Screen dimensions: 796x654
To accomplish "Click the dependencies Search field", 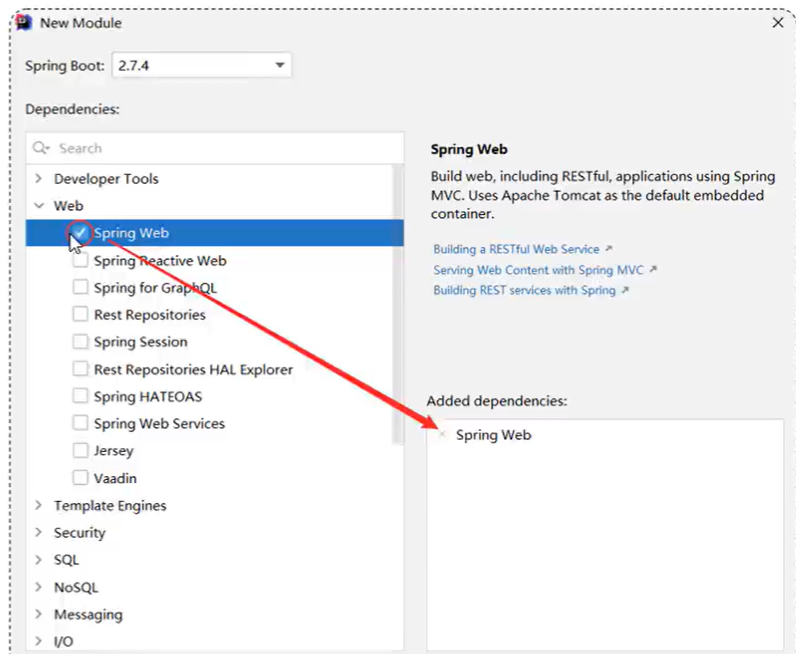I will coord(215,148).
